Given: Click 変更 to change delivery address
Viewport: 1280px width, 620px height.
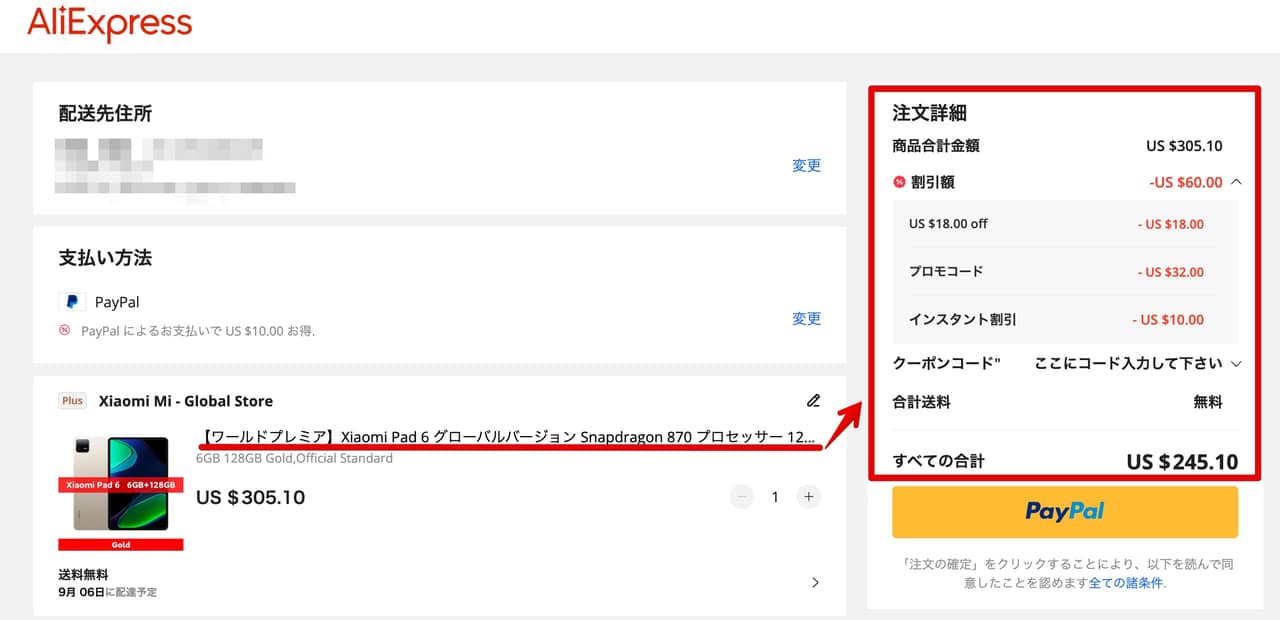Looking at the screenshot, I should 806,166.
